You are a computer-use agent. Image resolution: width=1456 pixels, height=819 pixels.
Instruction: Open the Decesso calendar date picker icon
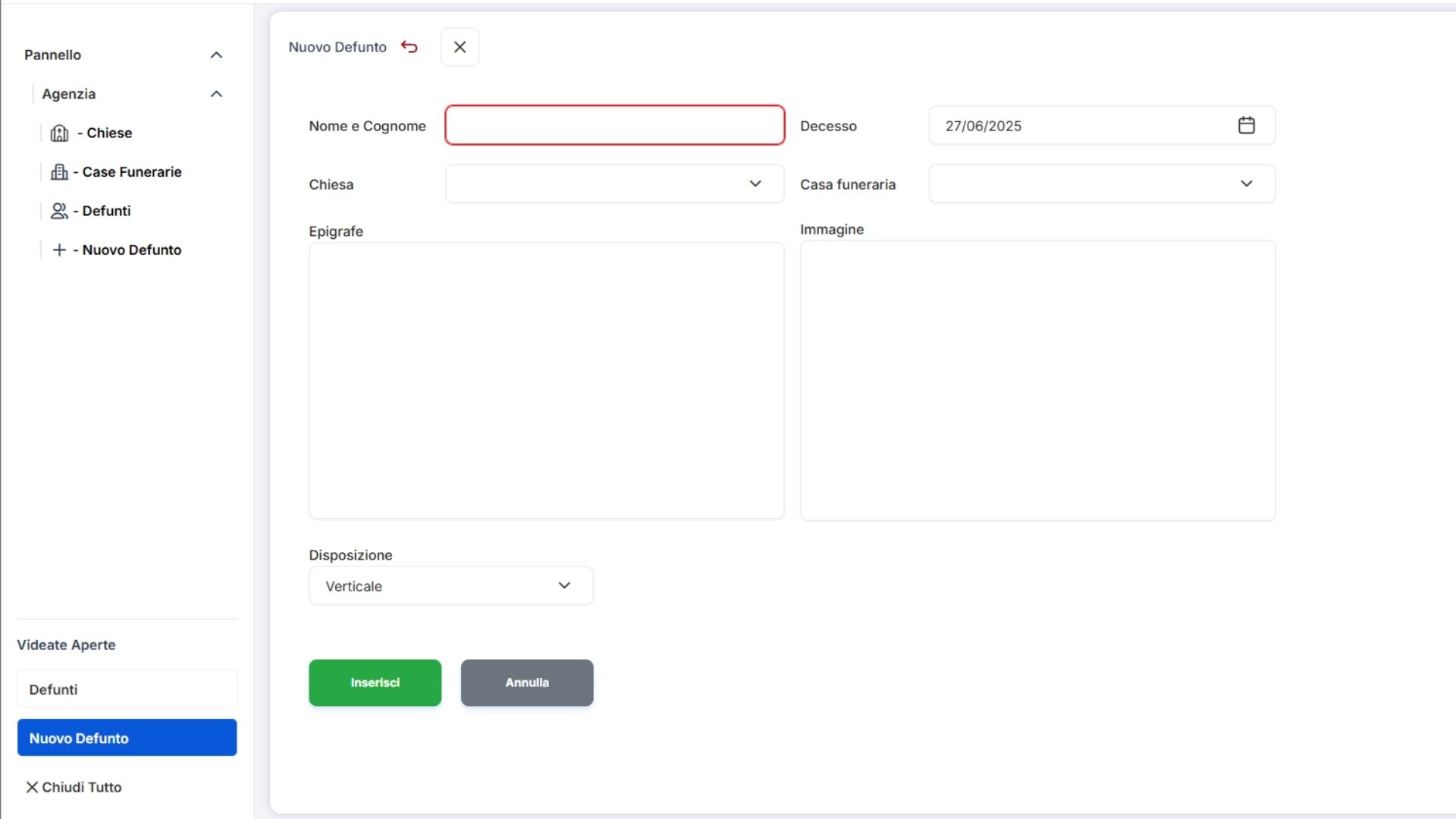point(1246,125)
